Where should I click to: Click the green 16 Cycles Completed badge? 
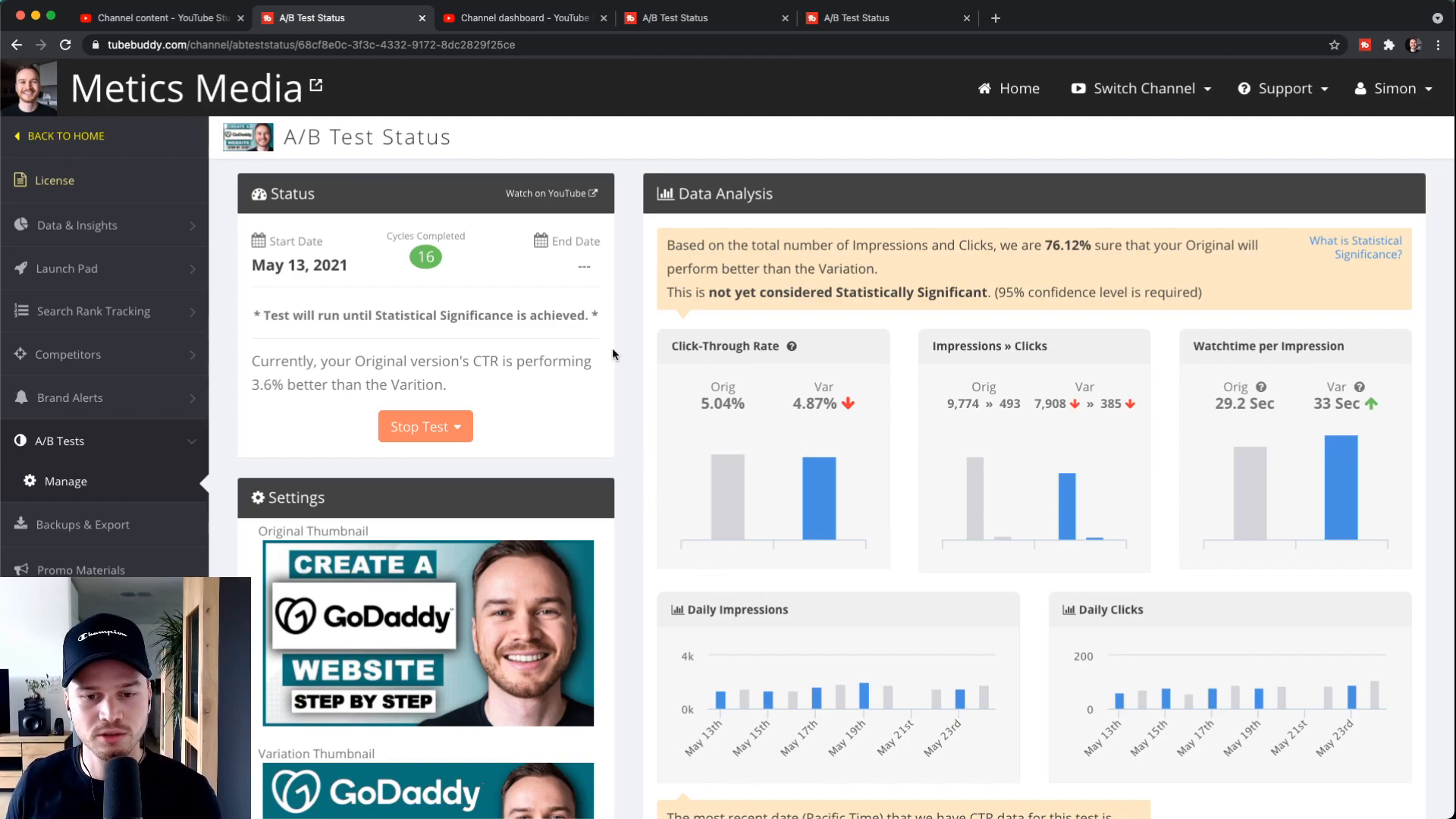tap(425, 257)
